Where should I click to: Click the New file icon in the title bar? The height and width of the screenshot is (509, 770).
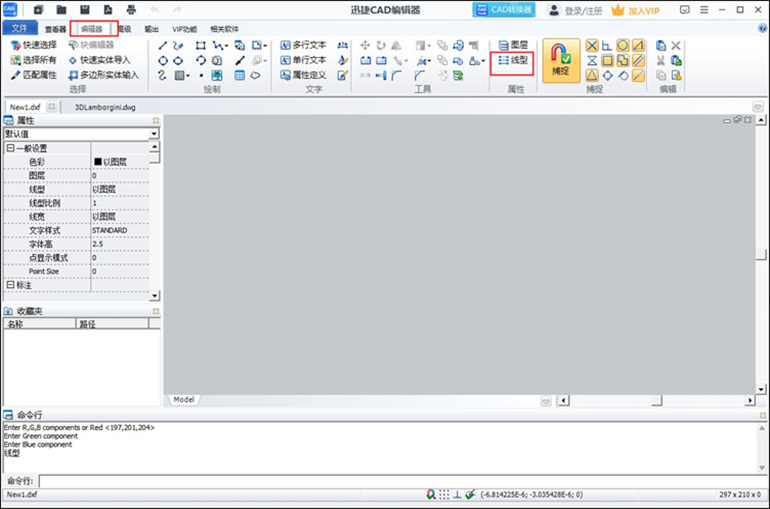pyautogui.click(x=39, y=10)
